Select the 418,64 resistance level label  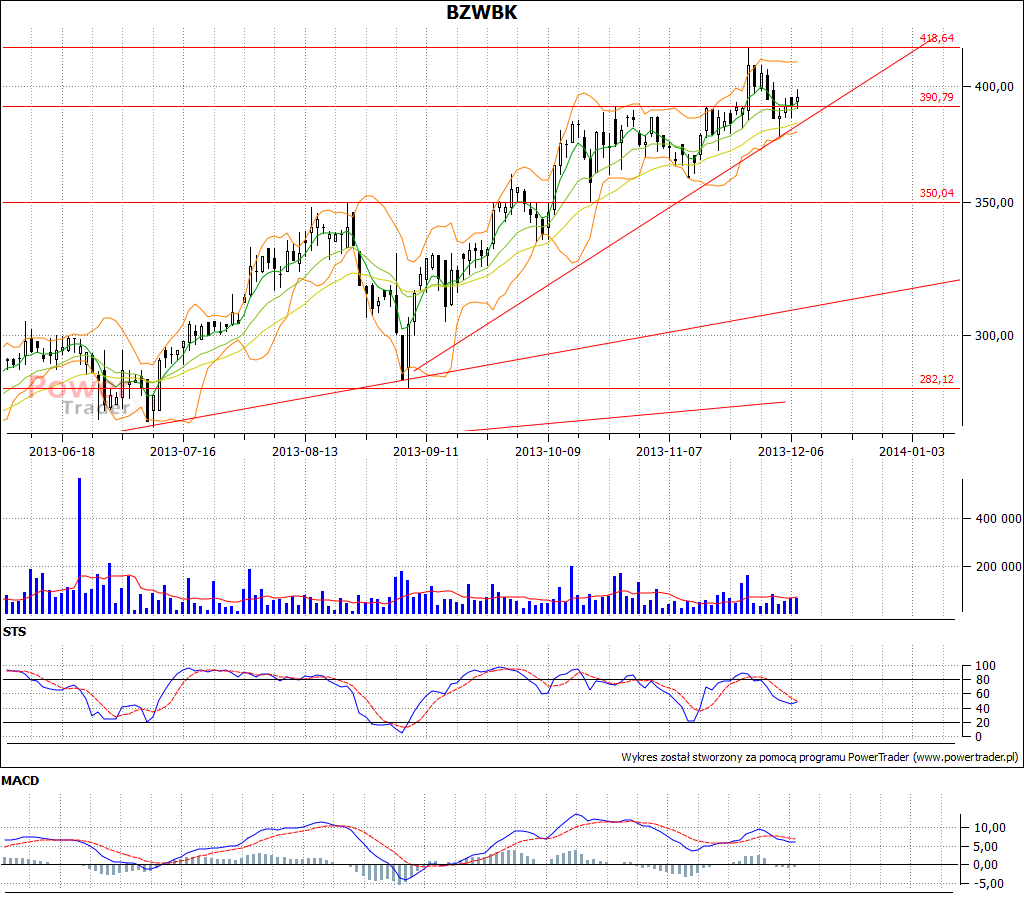pos(936,38)
